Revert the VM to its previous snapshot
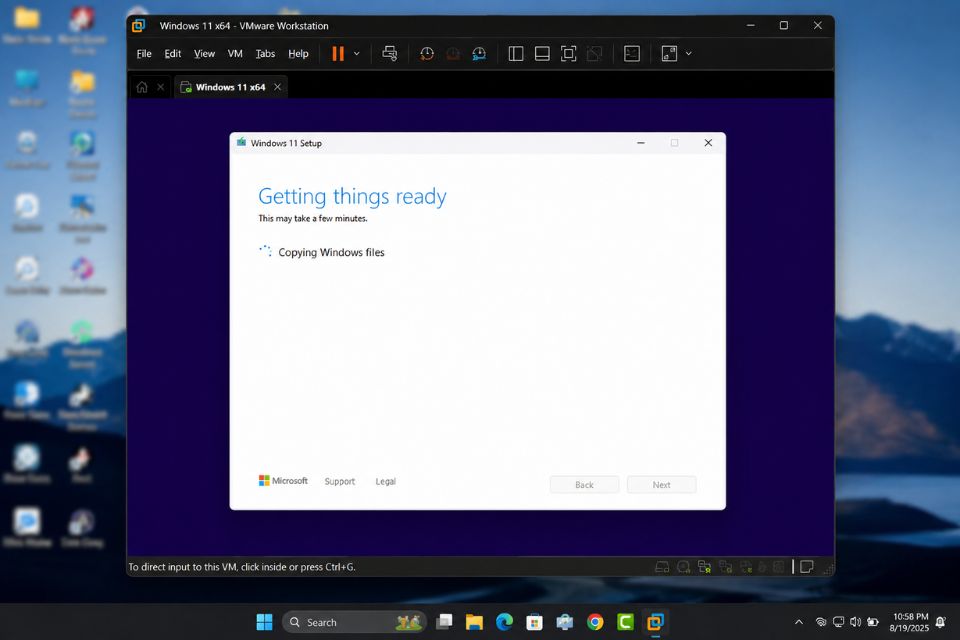 click(x=453, y=54)
